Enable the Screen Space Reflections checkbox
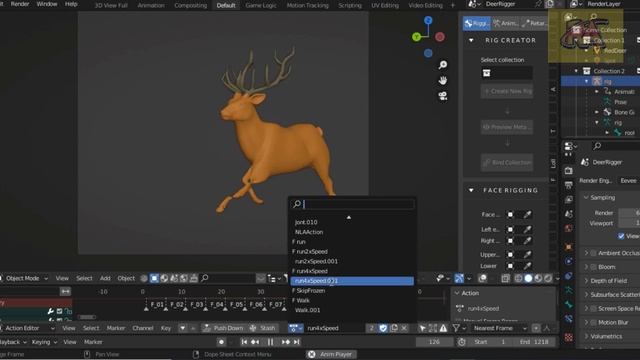The width and height of the screenshot is (640, 360). coord(593,309)
